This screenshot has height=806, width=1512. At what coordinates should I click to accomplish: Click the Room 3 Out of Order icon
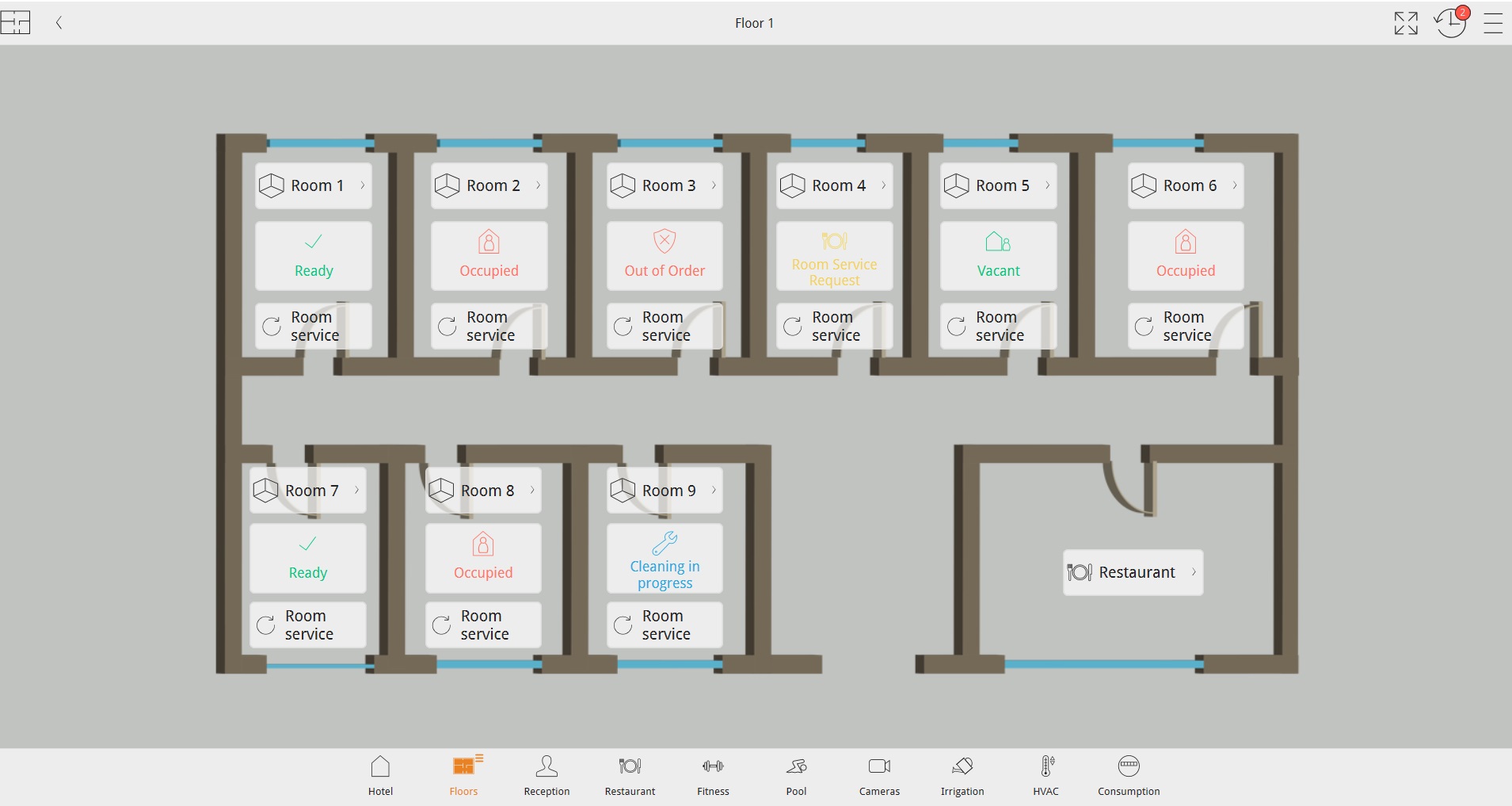pos(665,241)
